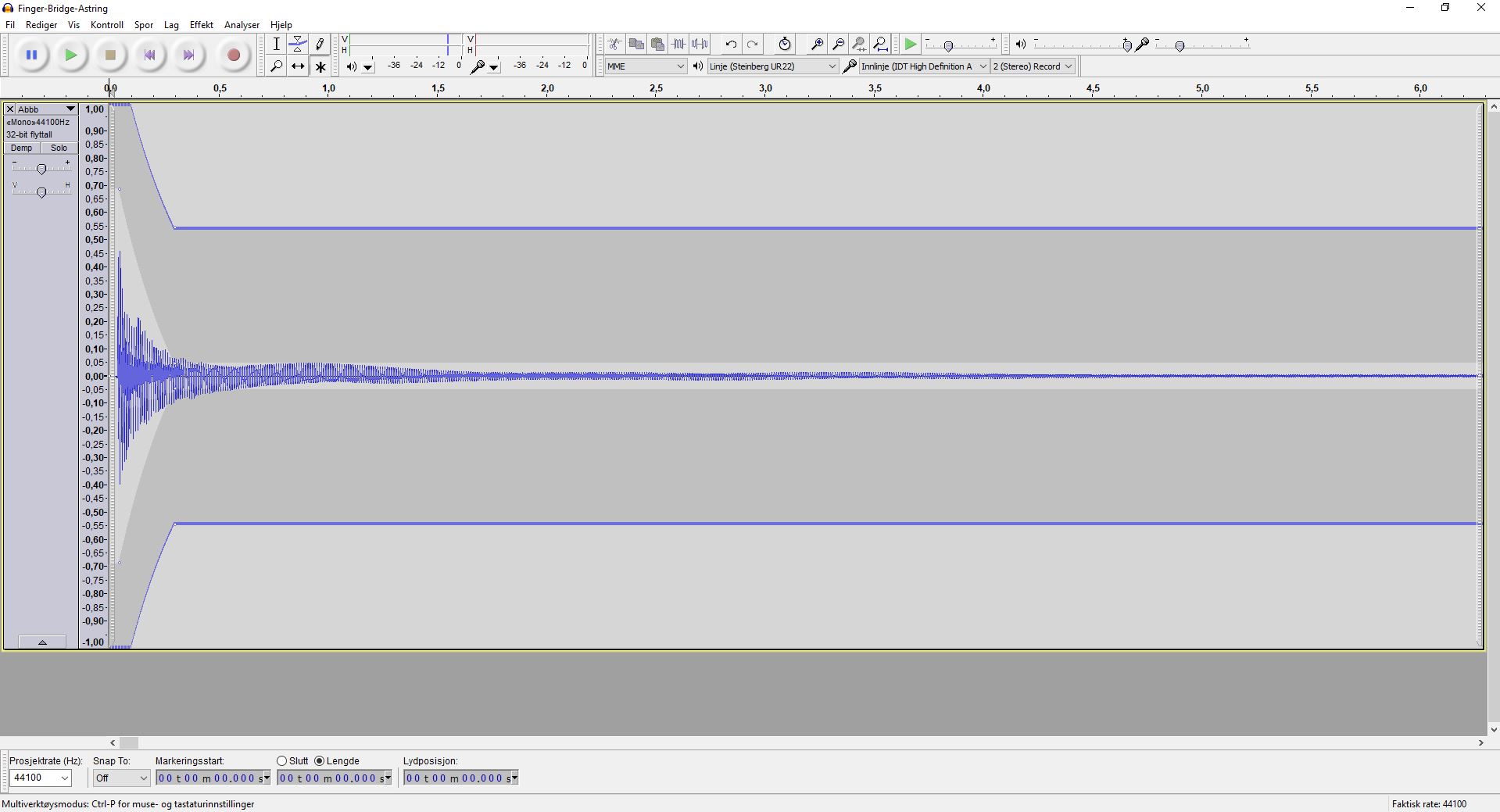Select the I-beam Selection tool
The image size is (1500, 812).
click(x=276, y=45)
